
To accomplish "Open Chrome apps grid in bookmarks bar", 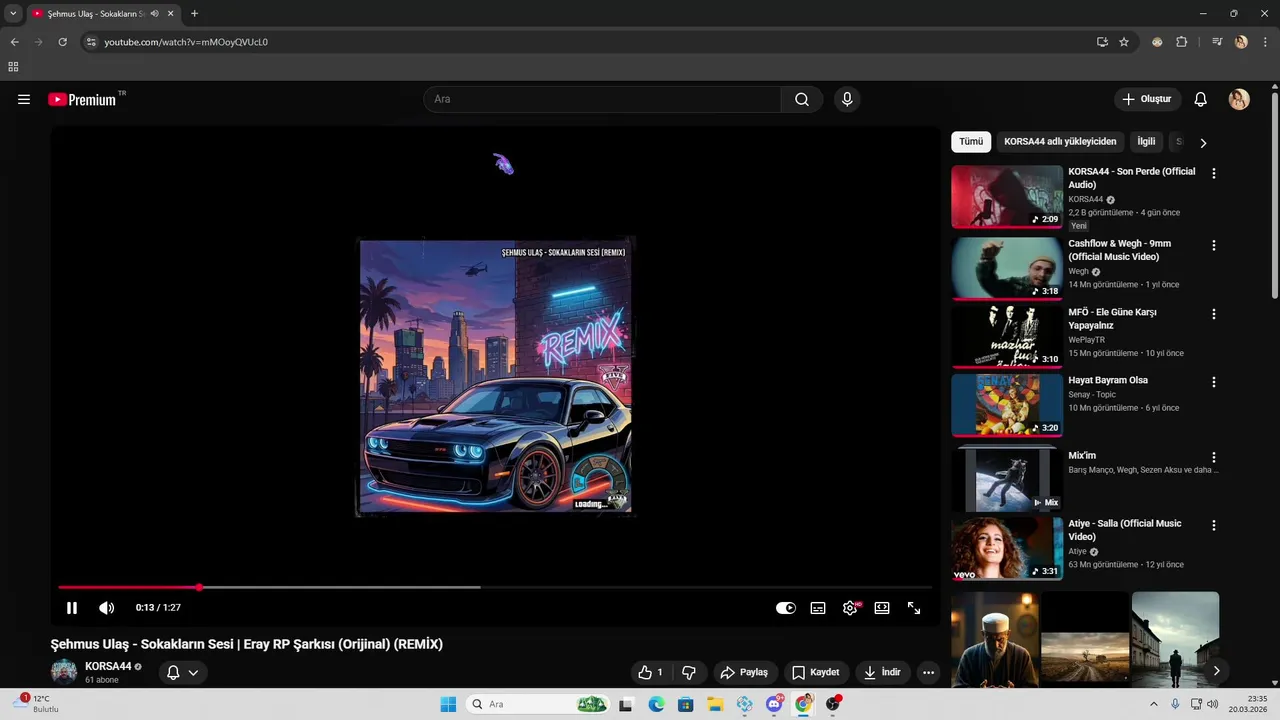I will (x=13, y=67).
